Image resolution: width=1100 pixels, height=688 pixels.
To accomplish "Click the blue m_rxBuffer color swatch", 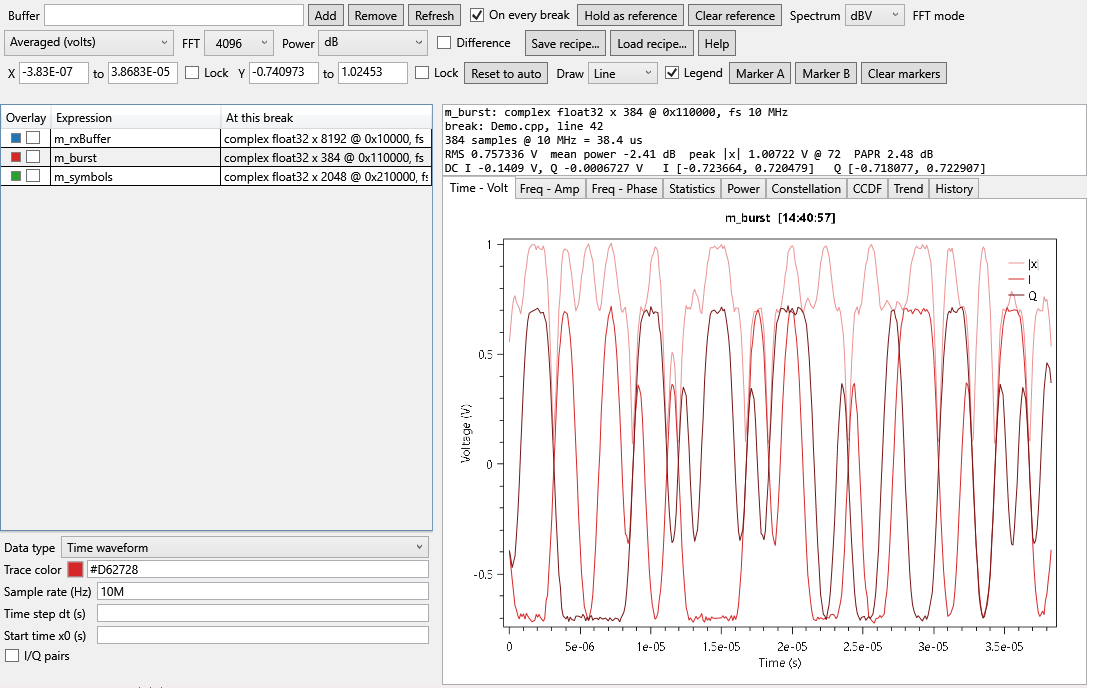I will (x=15, y=138).
